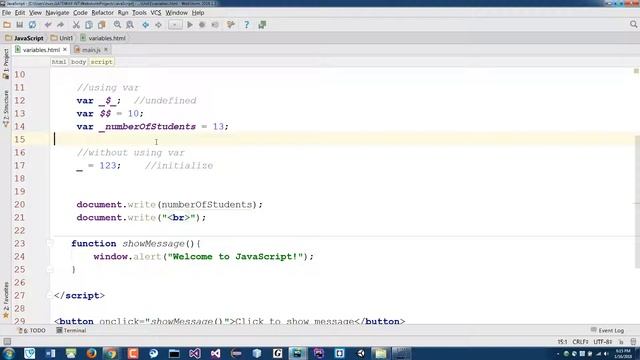Click the navigate Back arrow icon
Screen dimensions: 640x360
tap(145, 25)
